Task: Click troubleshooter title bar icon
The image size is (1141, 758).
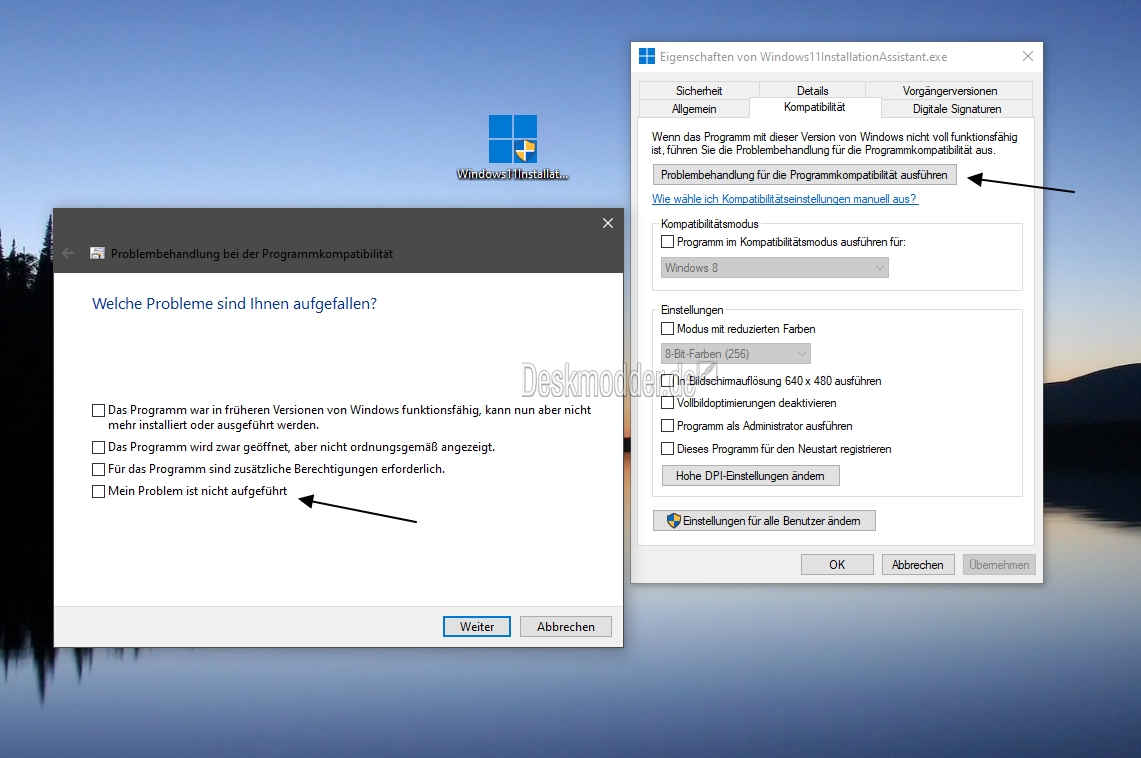Action: pos(97,253)
